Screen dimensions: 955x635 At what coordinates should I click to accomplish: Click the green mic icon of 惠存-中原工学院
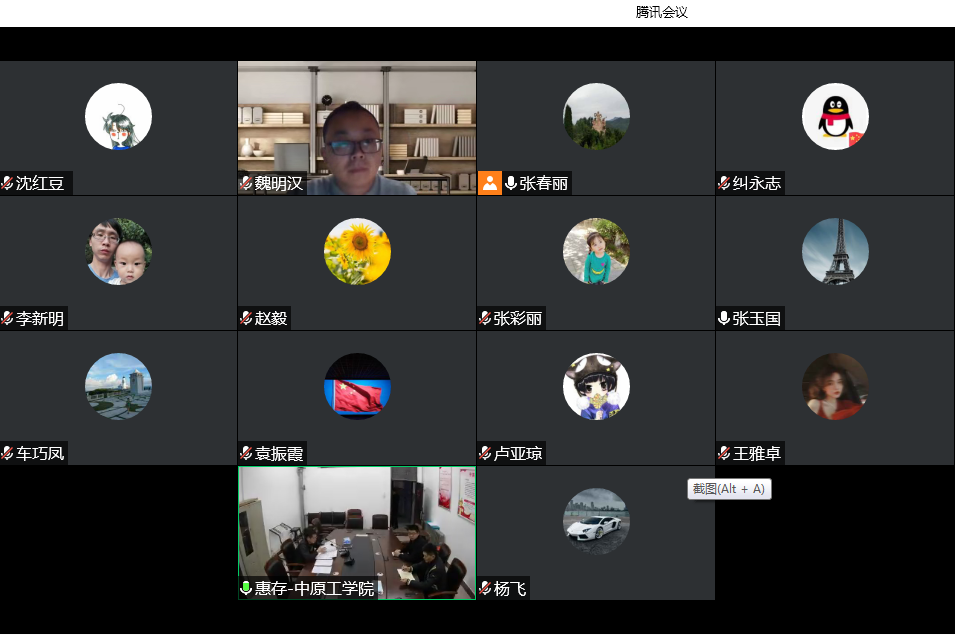pos(246,588)
